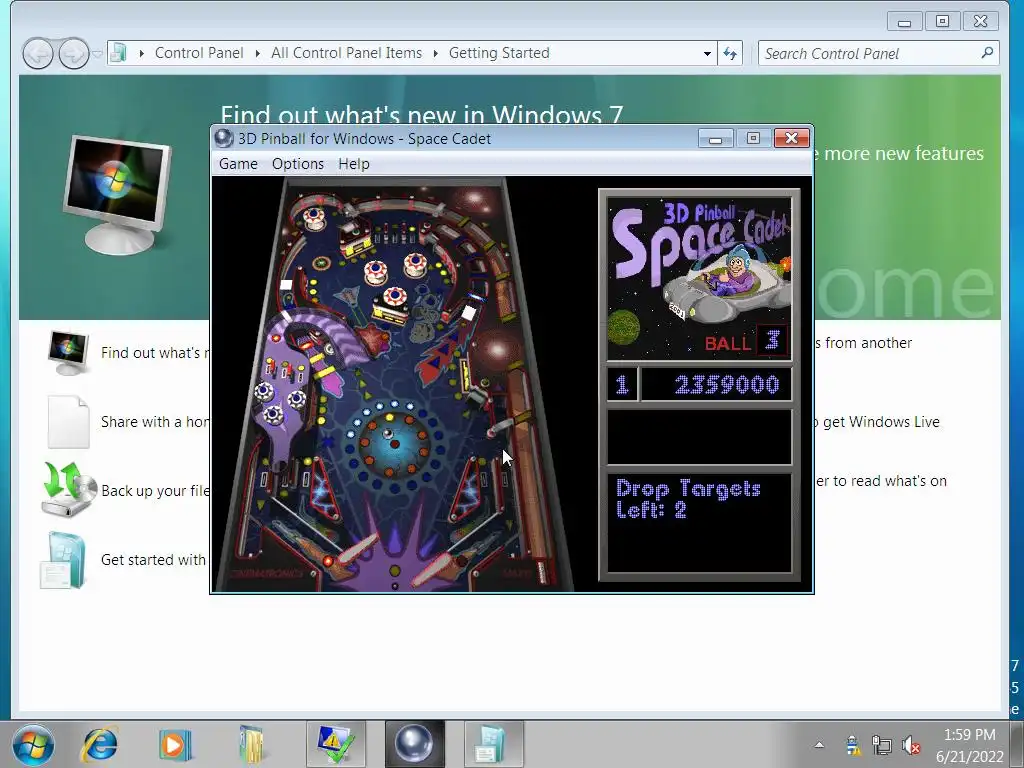Image resolution: width=1024 pixels, height=768 pixels.
Task: Open the Help menu in Pinball
Action: point(354,164)
